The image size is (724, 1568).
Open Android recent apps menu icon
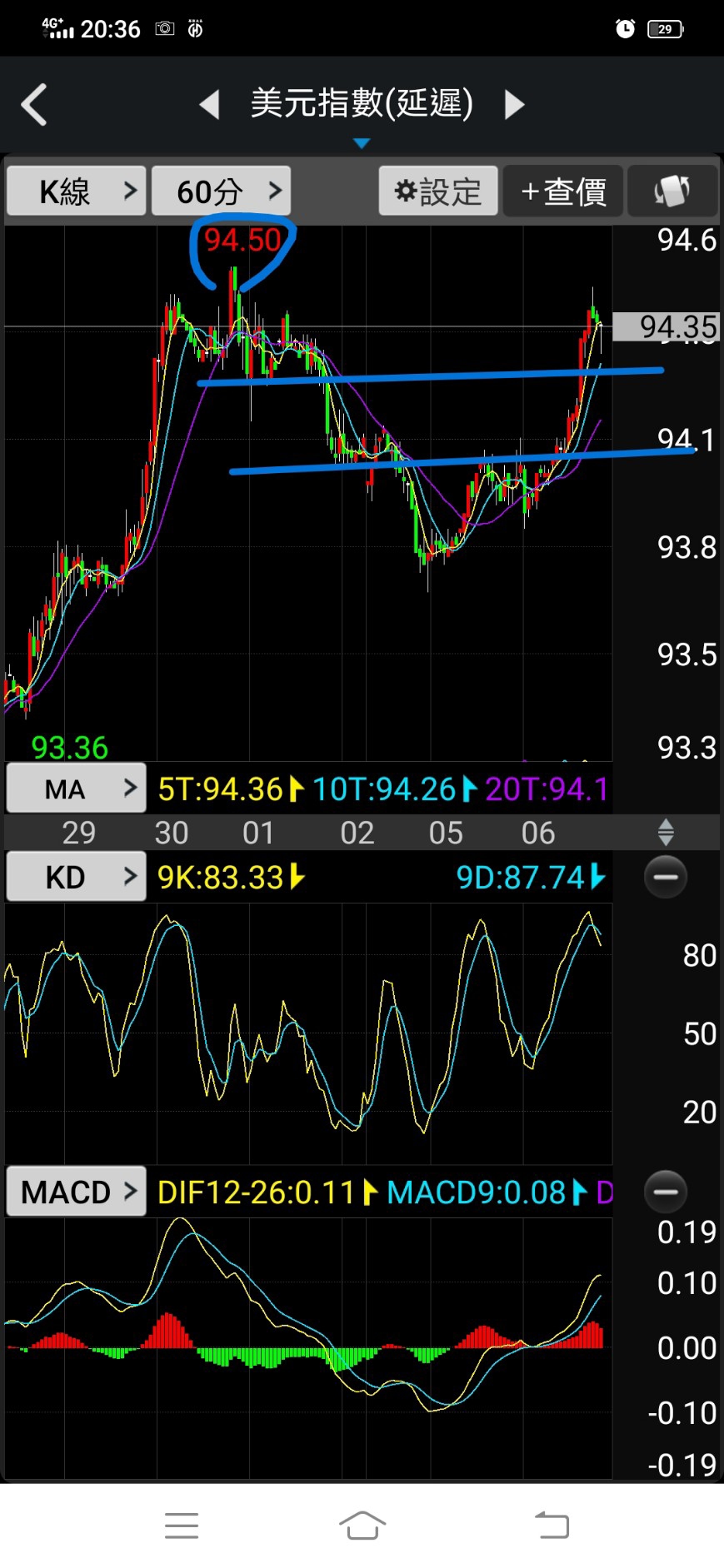[182, 1525]
